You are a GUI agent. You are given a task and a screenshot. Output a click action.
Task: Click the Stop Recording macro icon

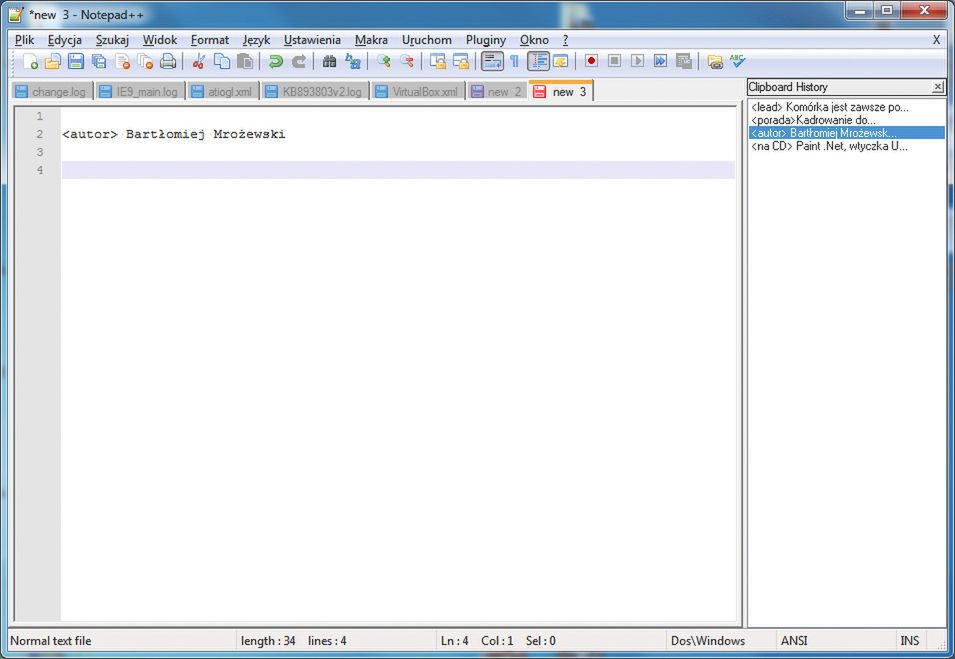coord(614,61)
